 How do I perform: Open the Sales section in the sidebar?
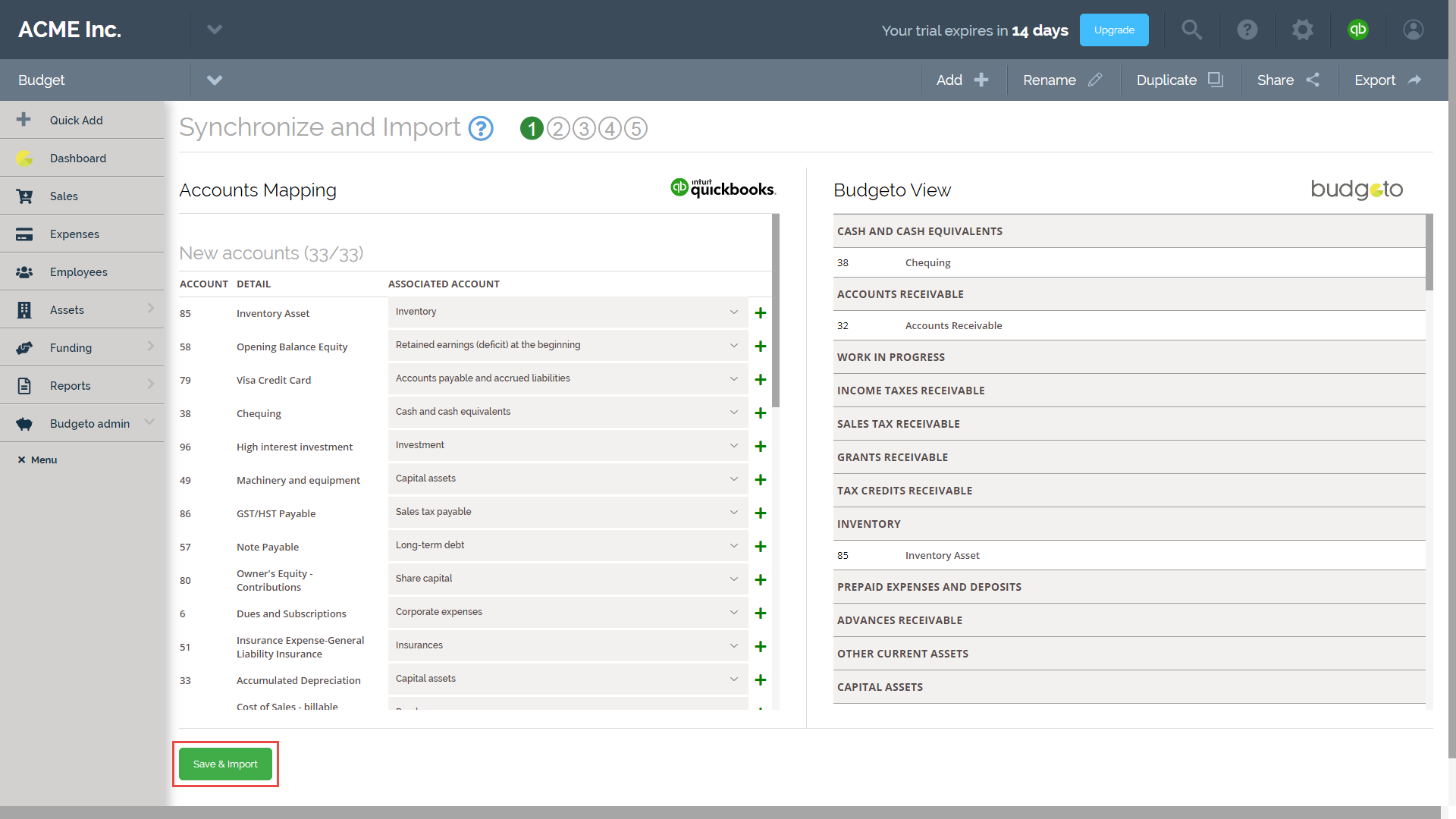[63, 196]
